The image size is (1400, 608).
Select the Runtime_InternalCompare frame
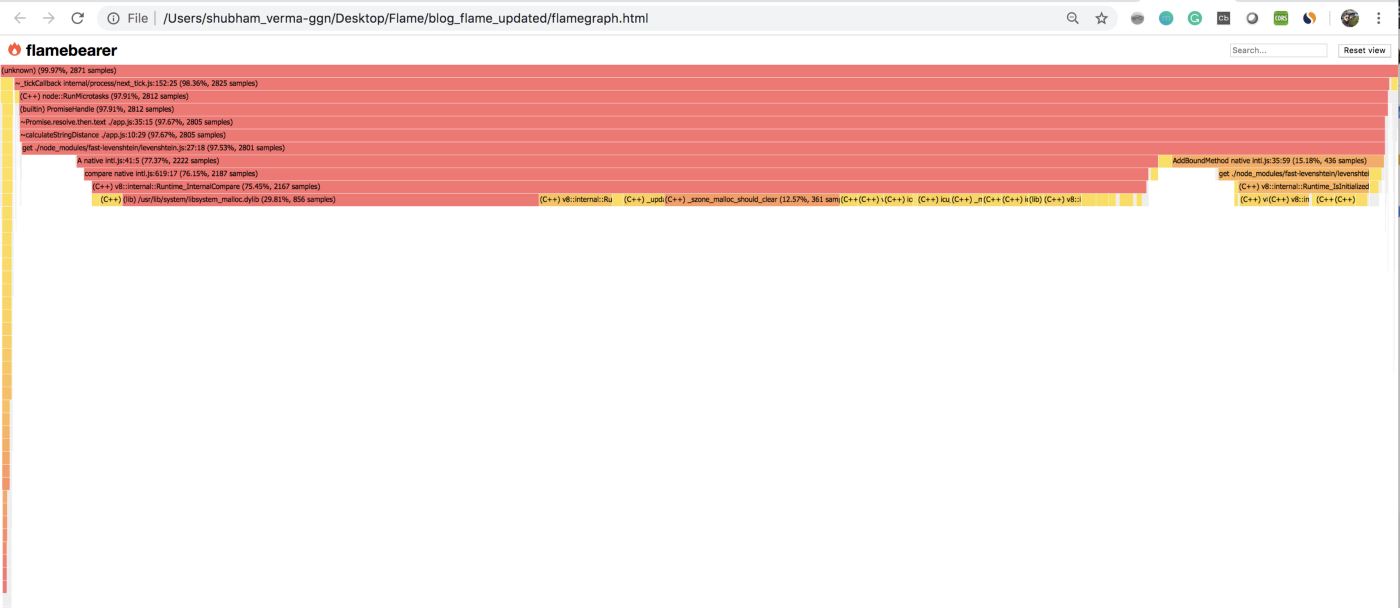tap(618, 187)
